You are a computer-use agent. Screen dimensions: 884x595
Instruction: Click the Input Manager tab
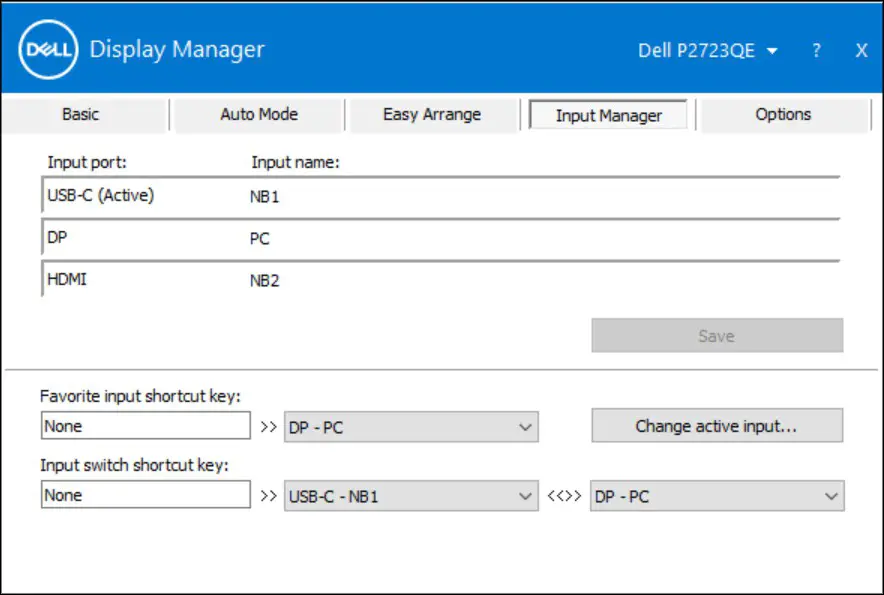[608, 114]
